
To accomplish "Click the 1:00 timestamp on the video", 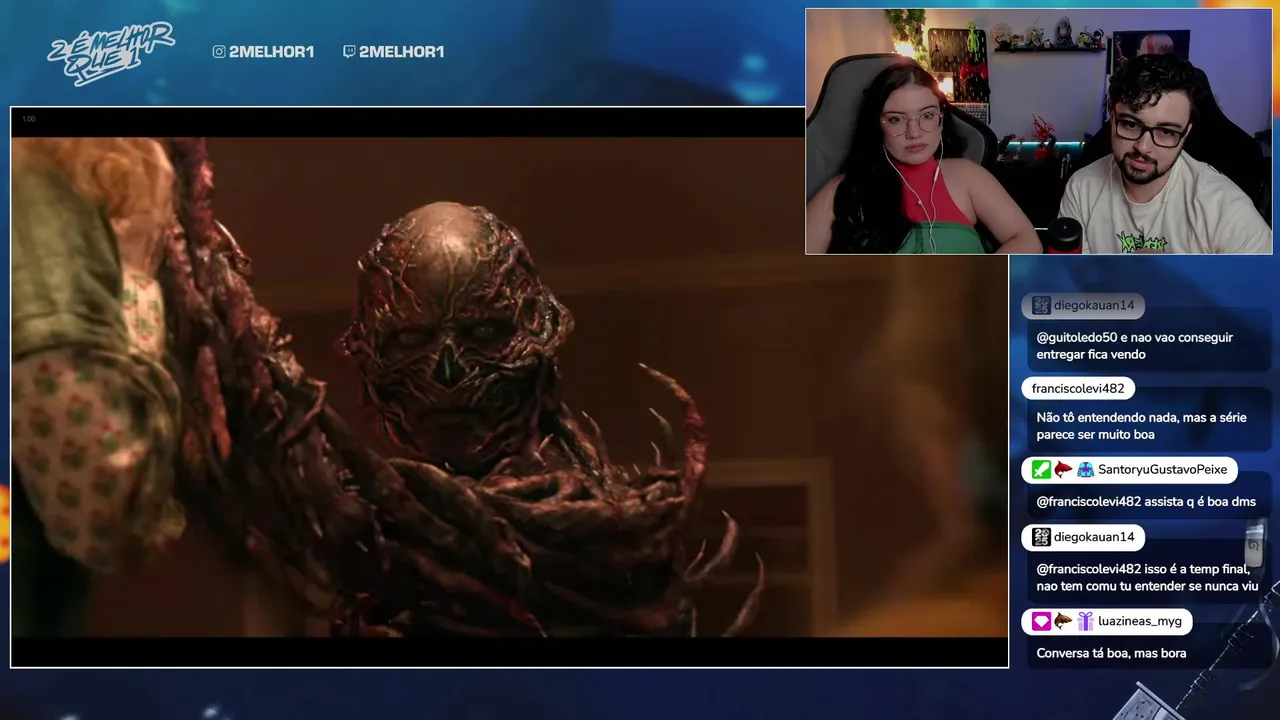I will pyautogui.click(x=28, y=119).
